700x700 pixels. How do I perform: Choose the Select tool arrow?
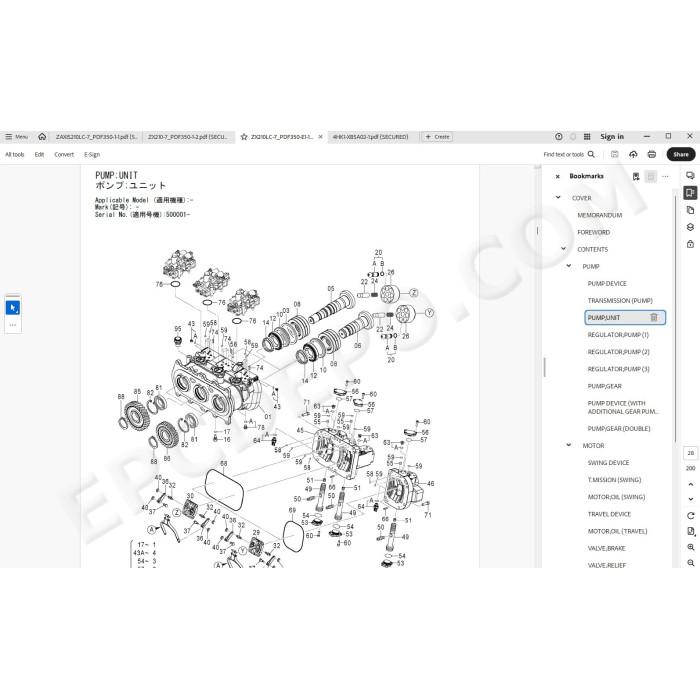tap(13, 308)
